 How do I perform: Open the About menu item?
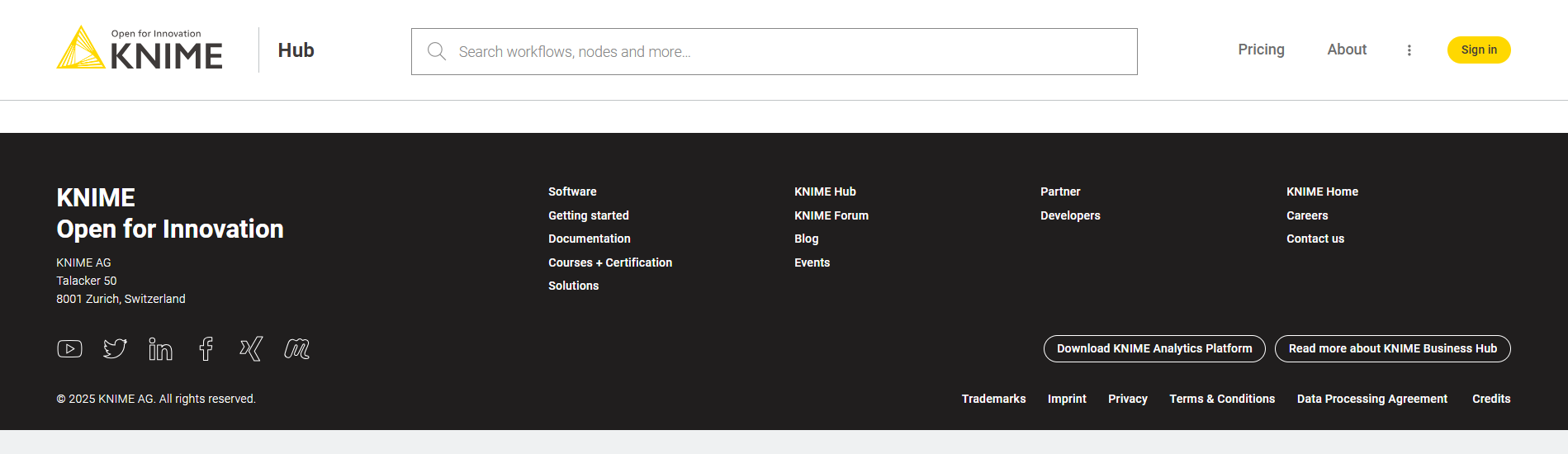click(x=1347, y=50)
